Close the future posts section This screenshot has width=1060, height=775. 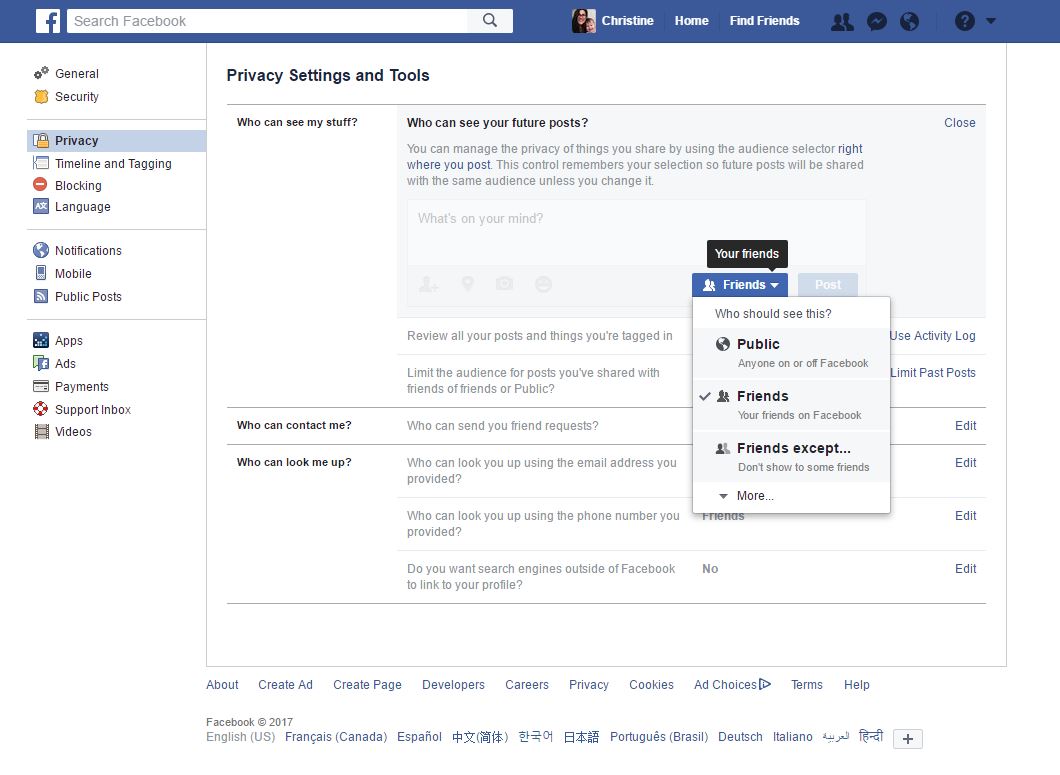click(x=959, y=122)
